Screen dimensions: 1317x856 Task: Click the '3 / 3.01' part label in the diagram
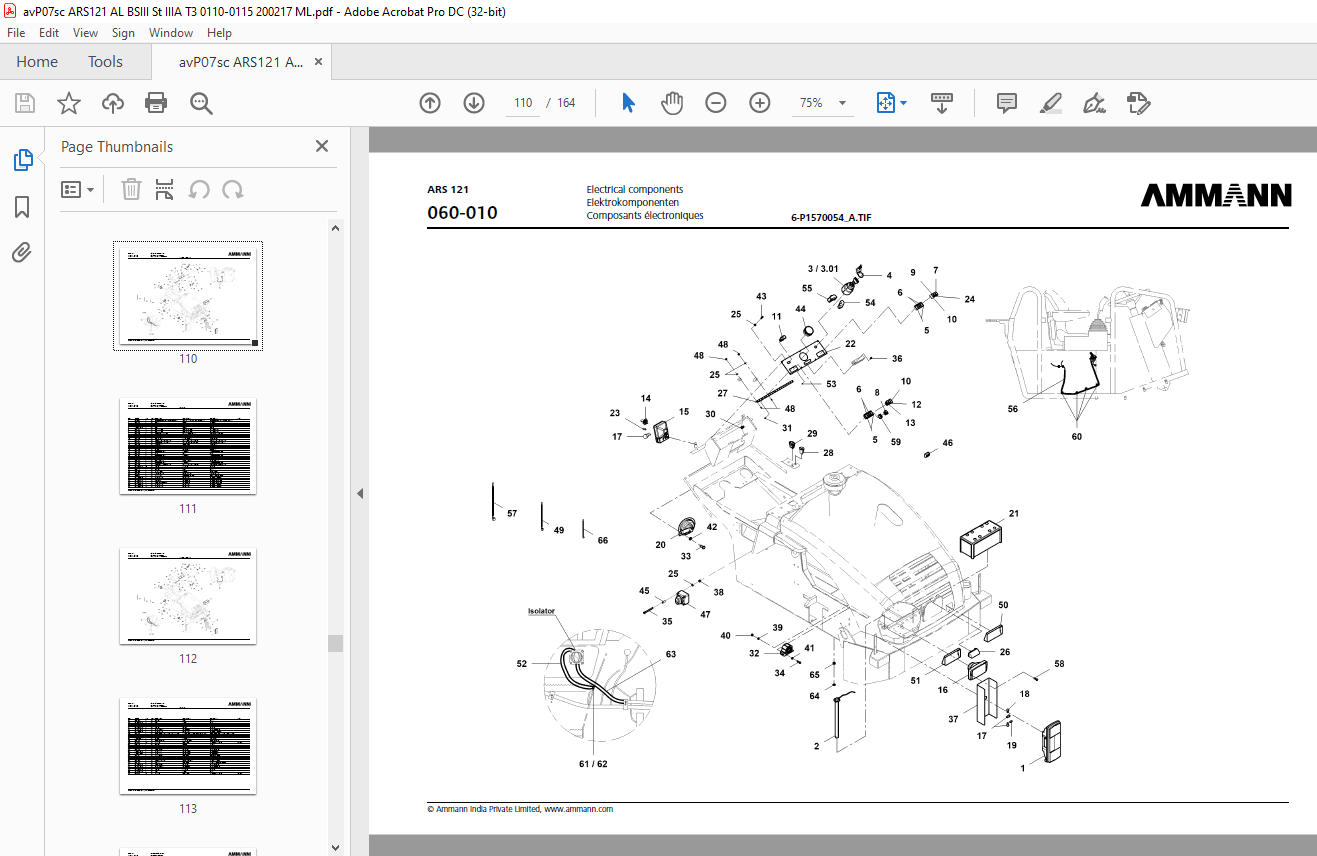tap(823, 269)
